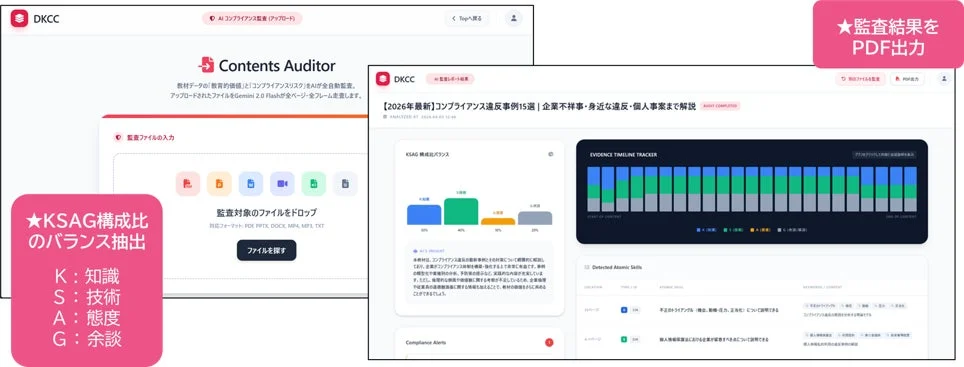Click blue K legend swatch in timeline tracker

point(699,229)
